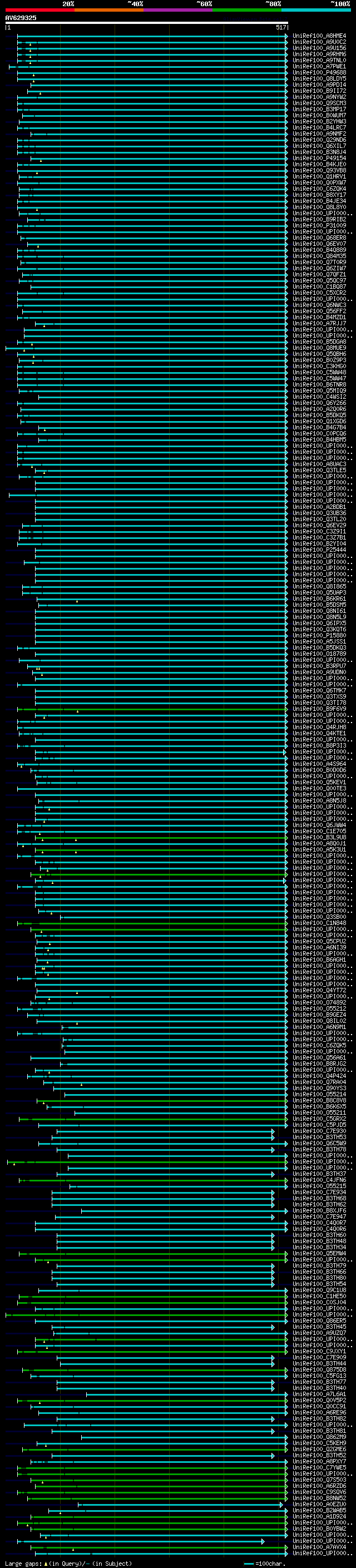Click UniRef100_Q4KTE1 label

click(319, 734)
